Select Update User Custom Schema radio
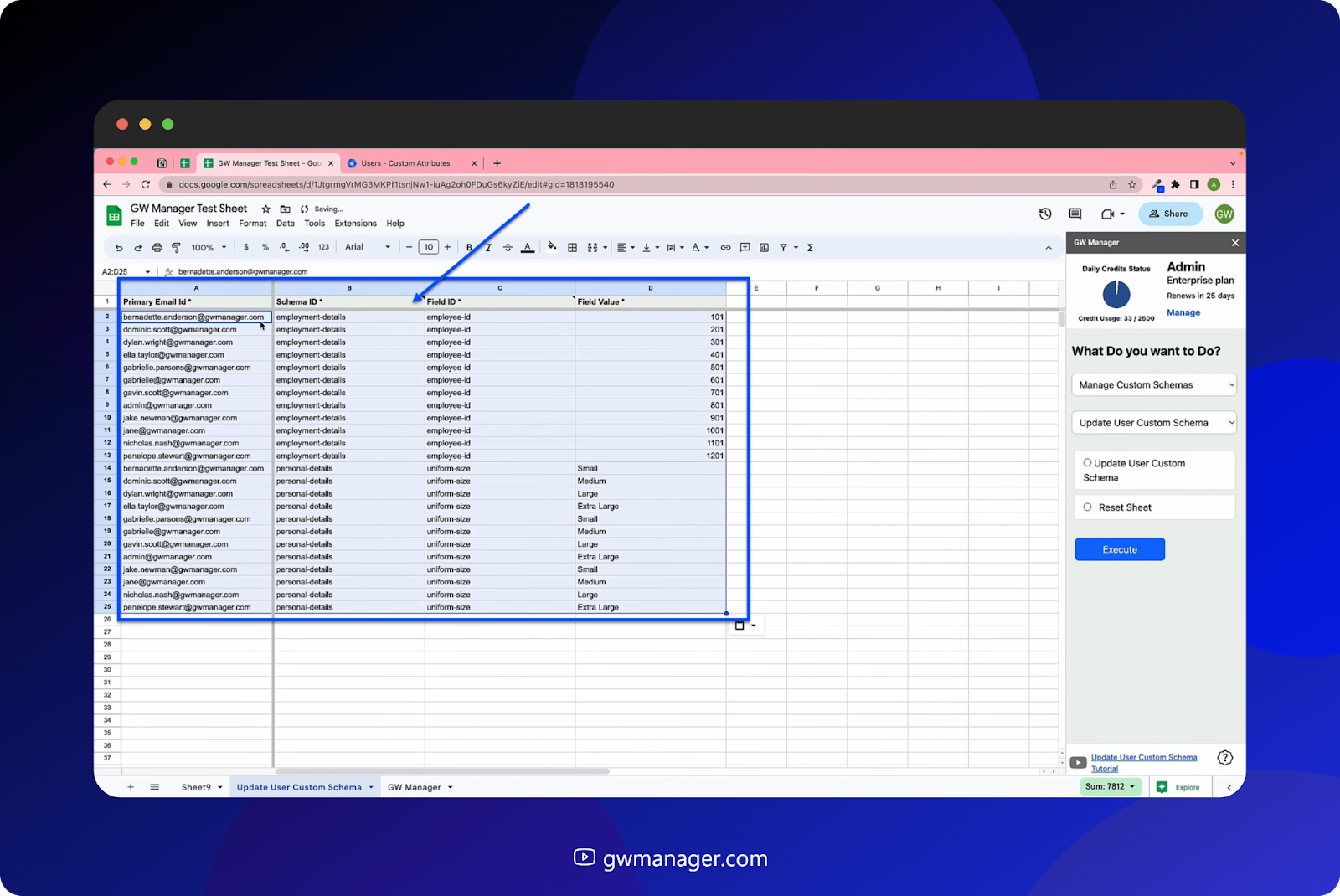 point(1088,462)
